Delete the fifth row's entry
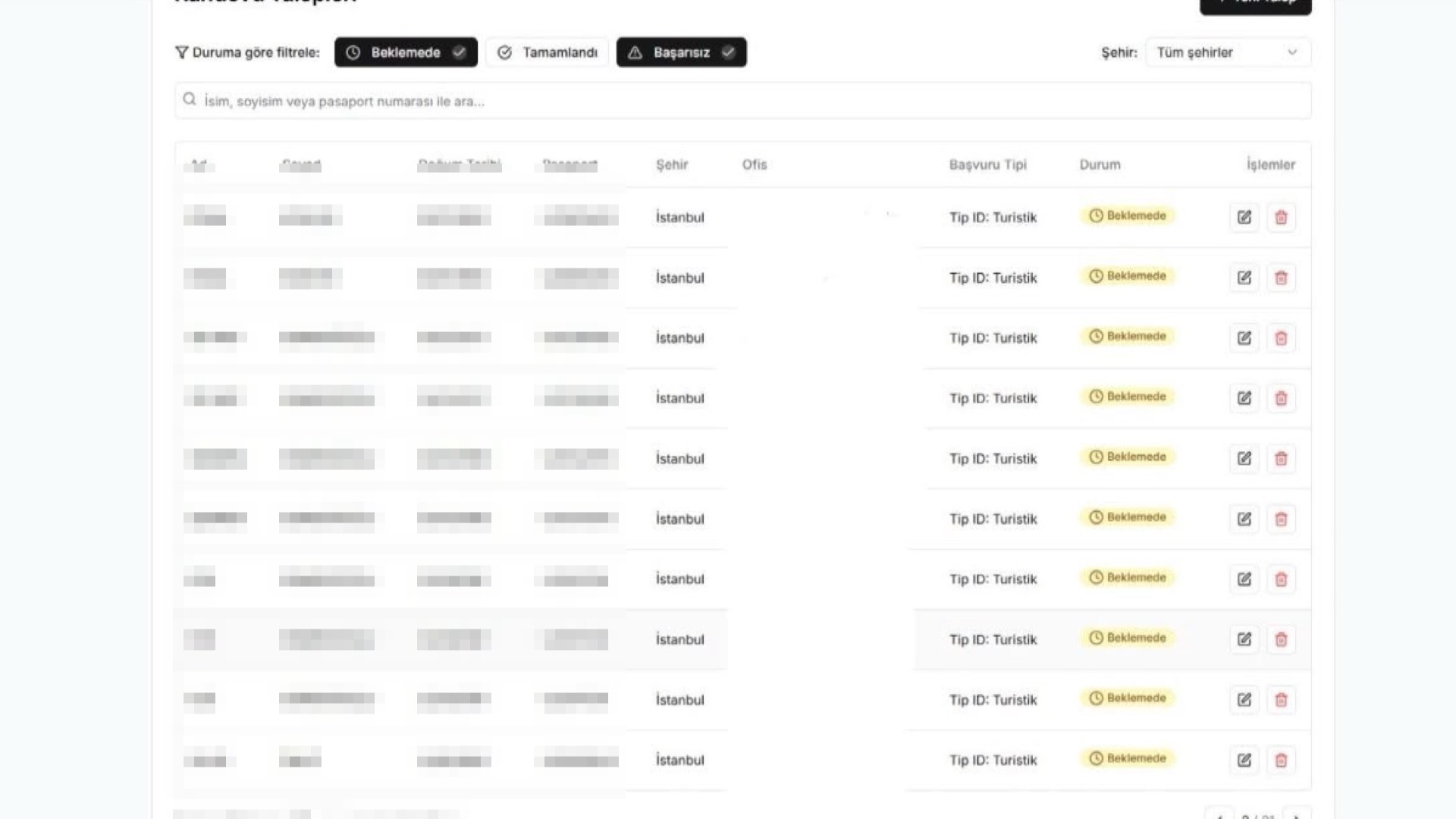1456x819 pixels. 1281,459
